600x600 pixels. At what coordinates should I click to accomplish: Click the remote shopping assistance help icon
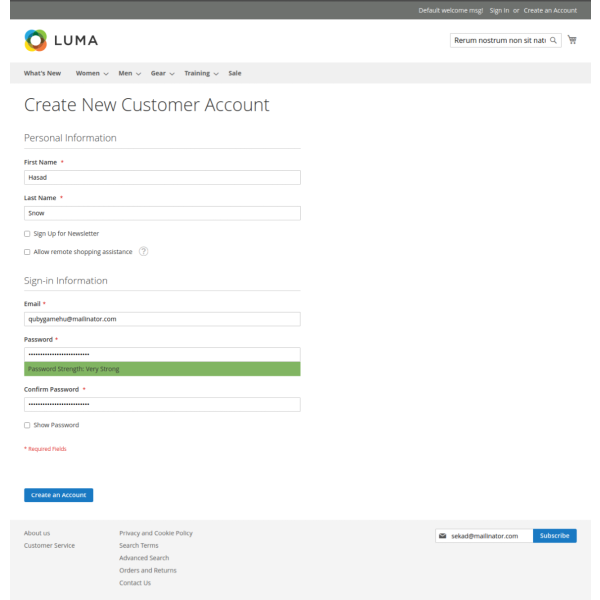pos(144,251)
